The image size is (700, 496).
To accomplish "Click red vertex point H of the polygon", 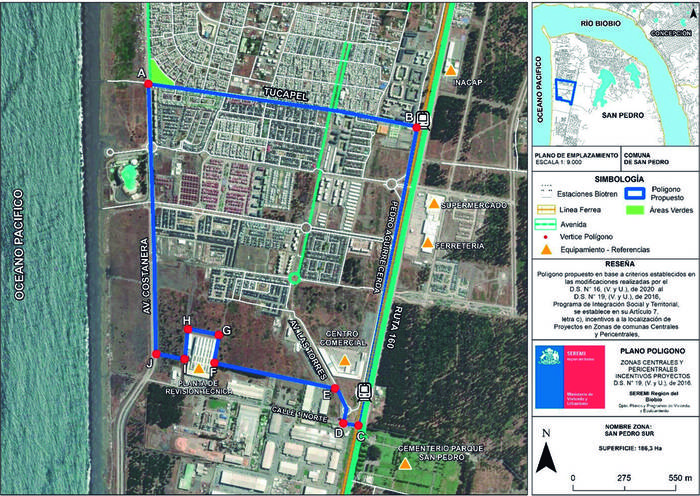I will (187, 330).
